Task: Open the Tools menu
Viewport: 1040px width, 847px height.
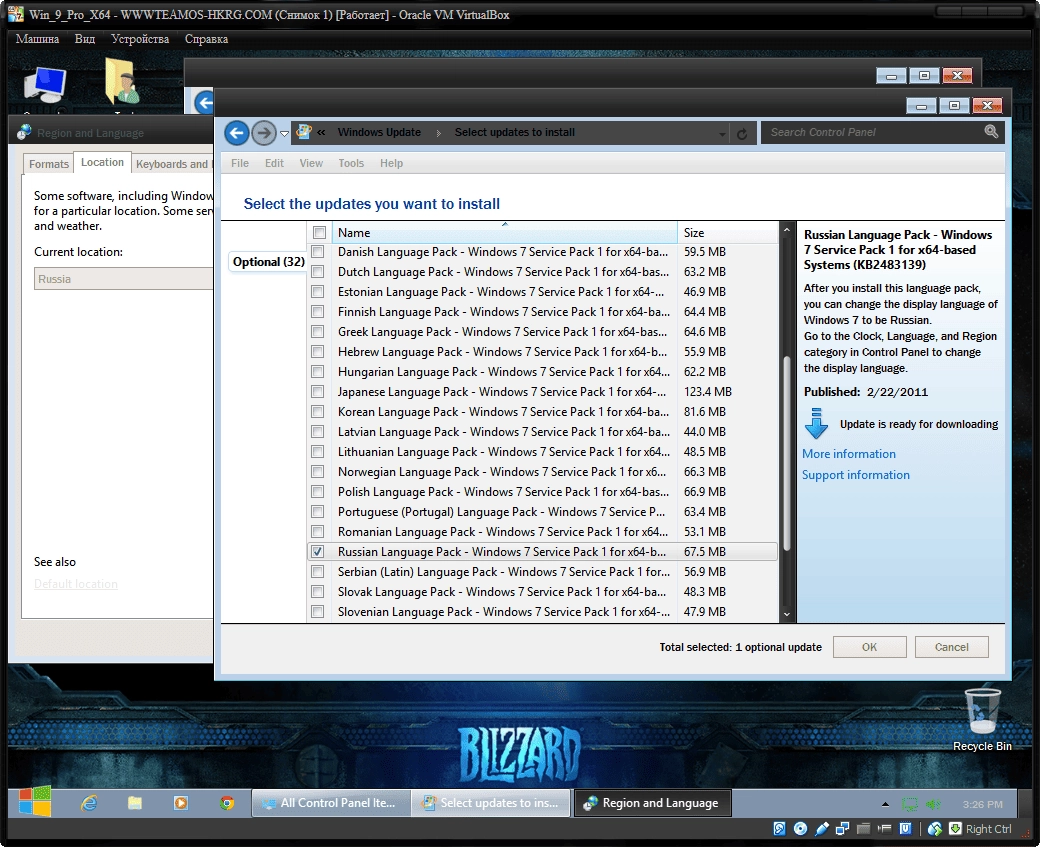Action: 351,163
